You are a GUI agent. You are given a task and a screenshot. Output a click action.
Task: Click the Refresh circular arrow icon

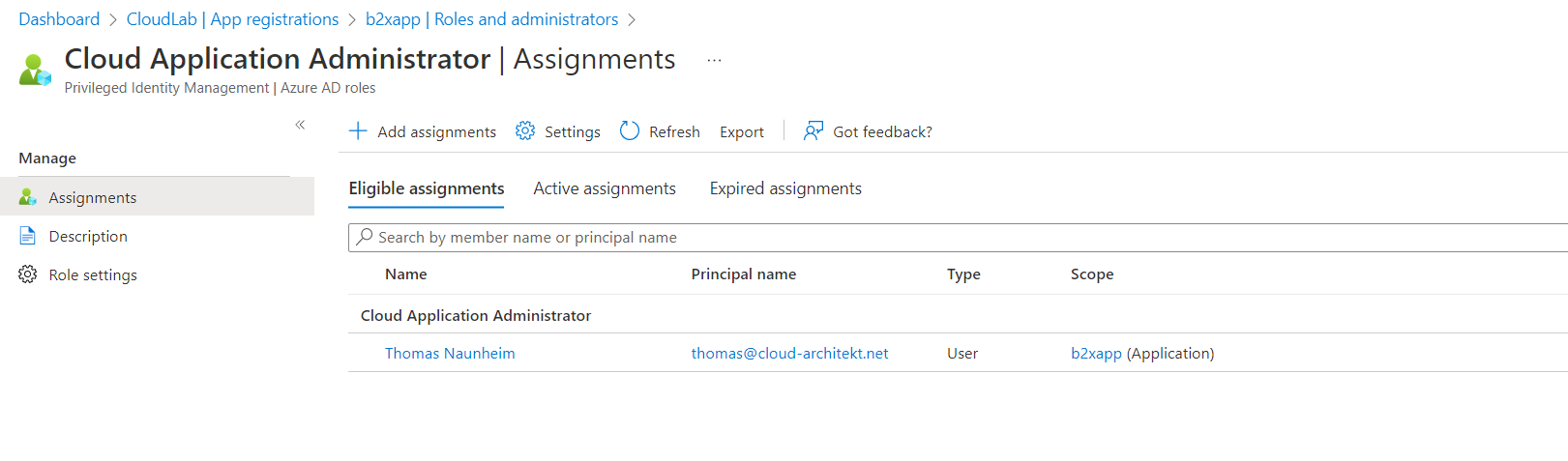click(x=630, y=130)
